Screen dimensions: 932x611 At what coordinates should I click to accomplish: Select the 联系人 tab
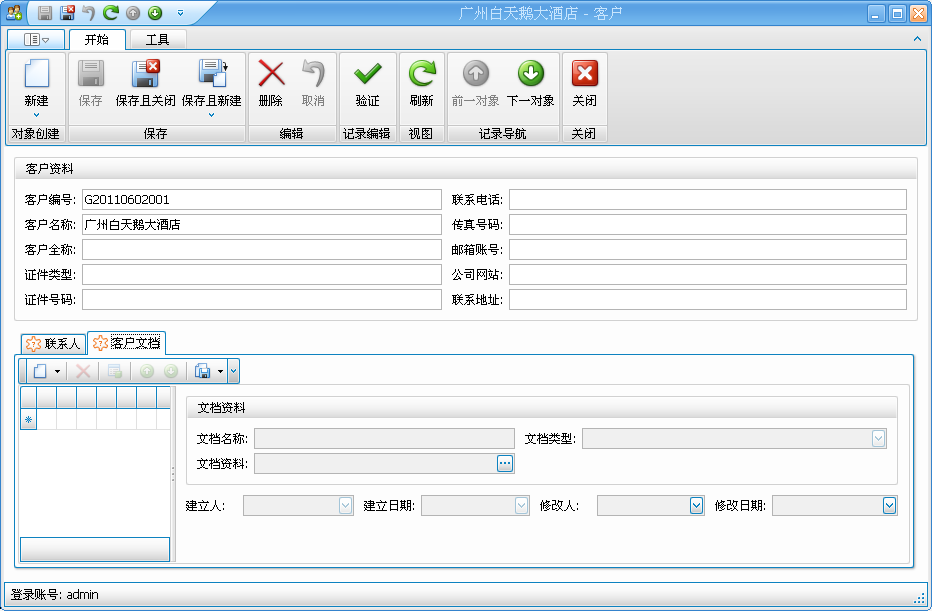coord(53,344)
